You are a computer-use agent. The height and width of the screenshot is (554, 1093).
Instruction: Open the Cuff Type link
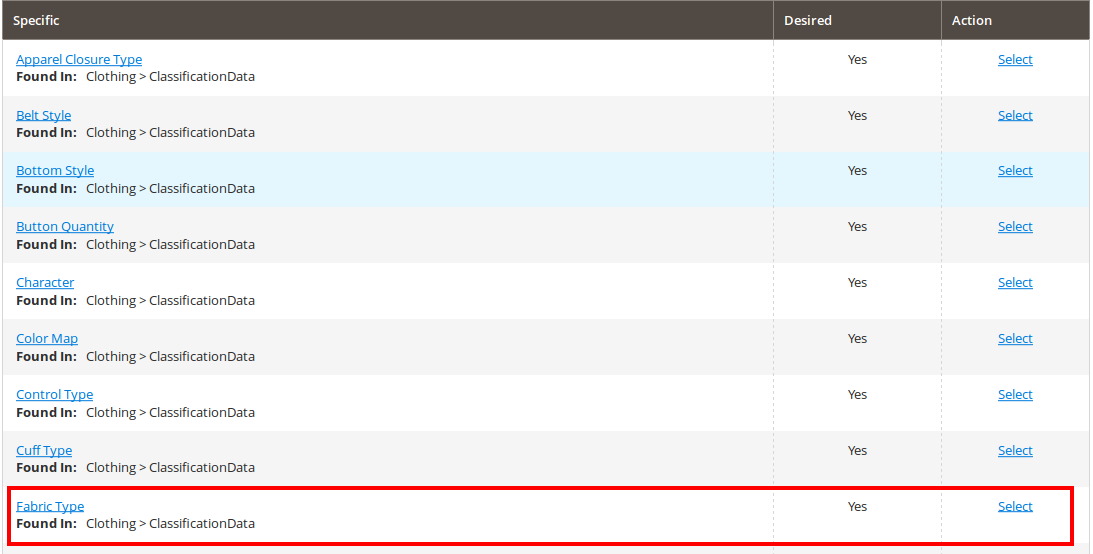click(44, 451)
